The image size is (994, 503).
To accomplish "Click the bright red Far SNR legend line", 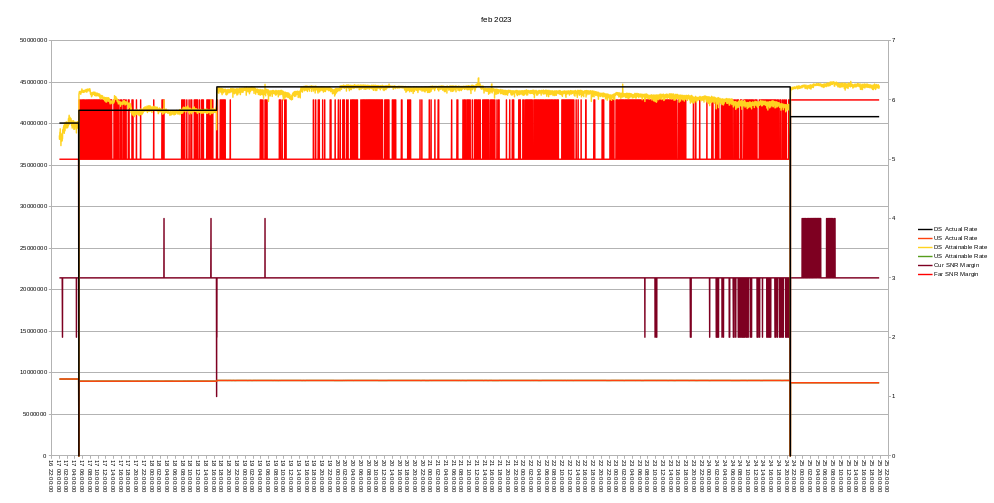I will coord(925,274).
